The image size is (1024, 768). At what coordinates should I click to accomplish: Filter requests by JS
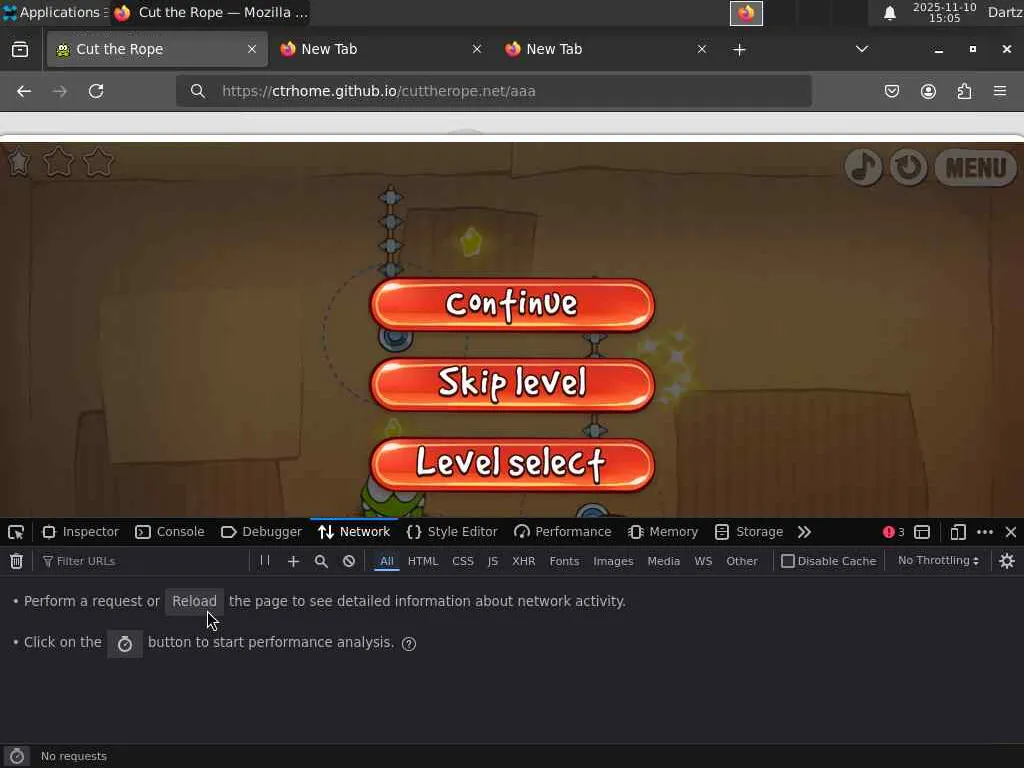coord(493,561)
